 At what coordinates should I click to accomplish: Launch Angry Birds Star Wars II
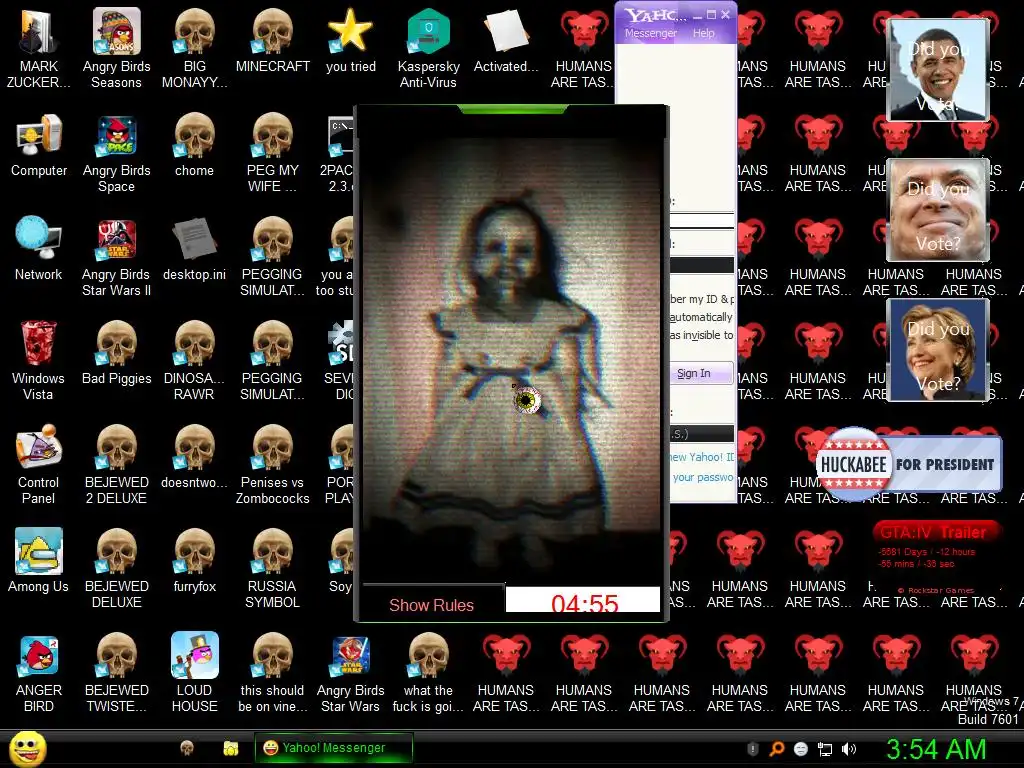(116, 257)
